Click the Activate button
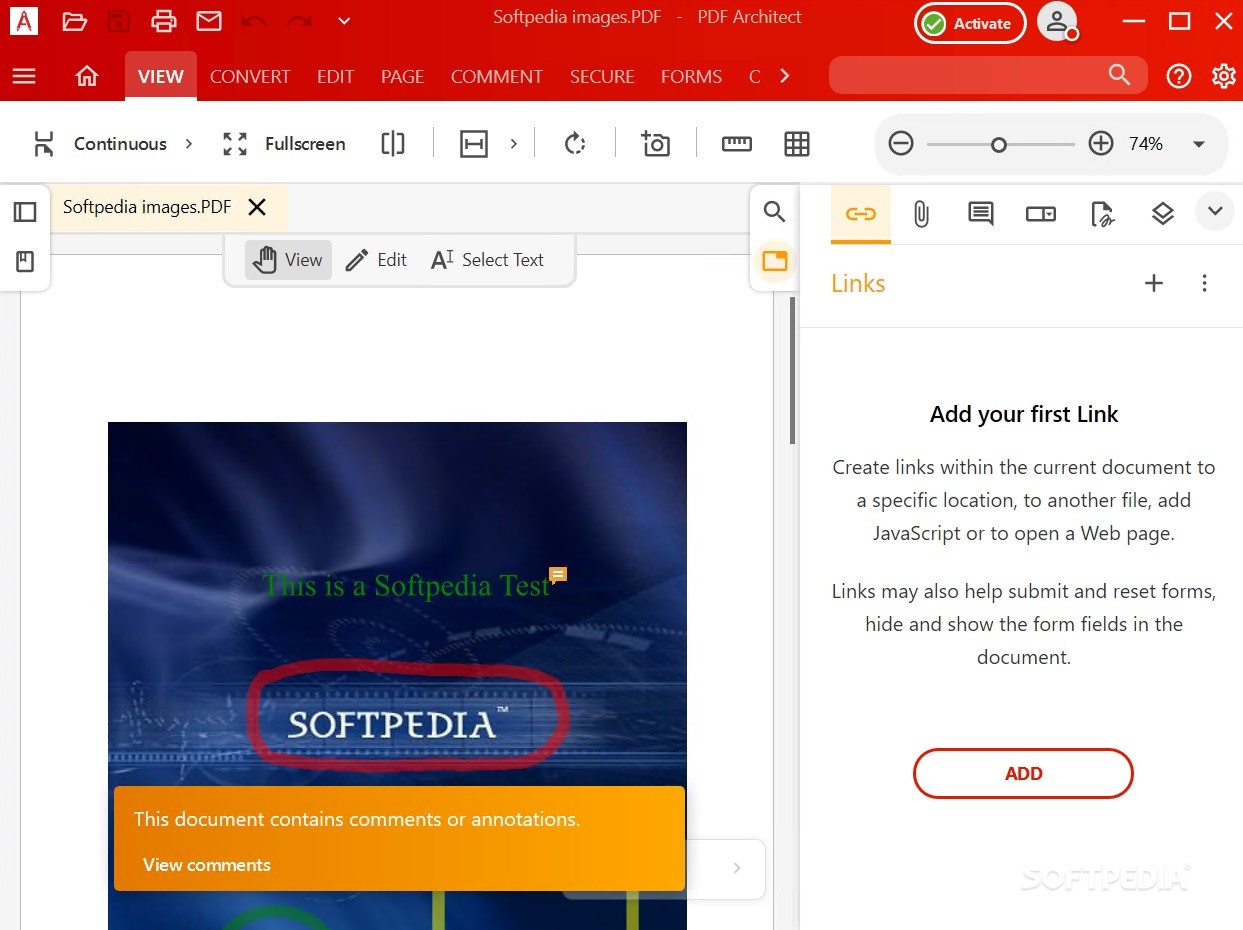This screenshot has height=930, width=1243. coord(970,24)
